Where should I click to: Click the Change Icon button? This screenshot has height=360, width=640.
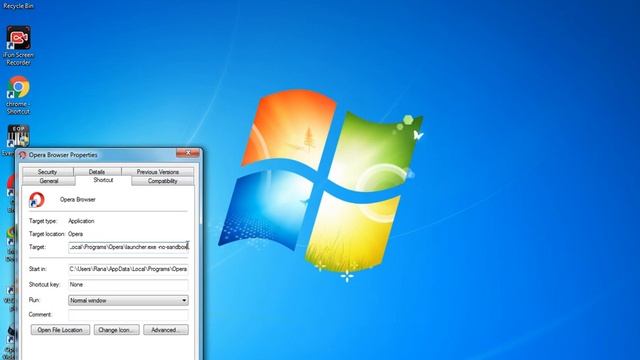[x=116, y=330]
